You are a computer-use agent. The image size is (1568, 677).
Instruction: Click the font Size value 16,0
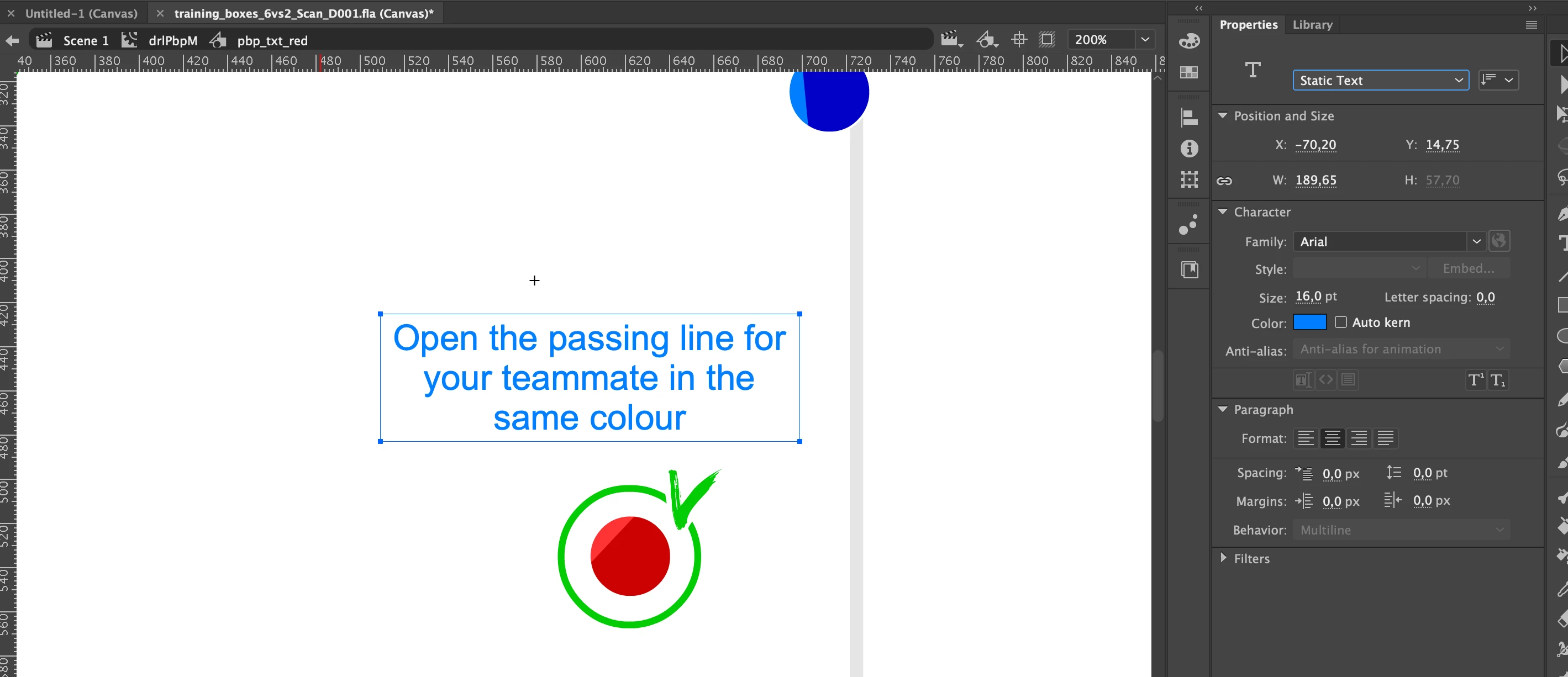coord(1307,296)
